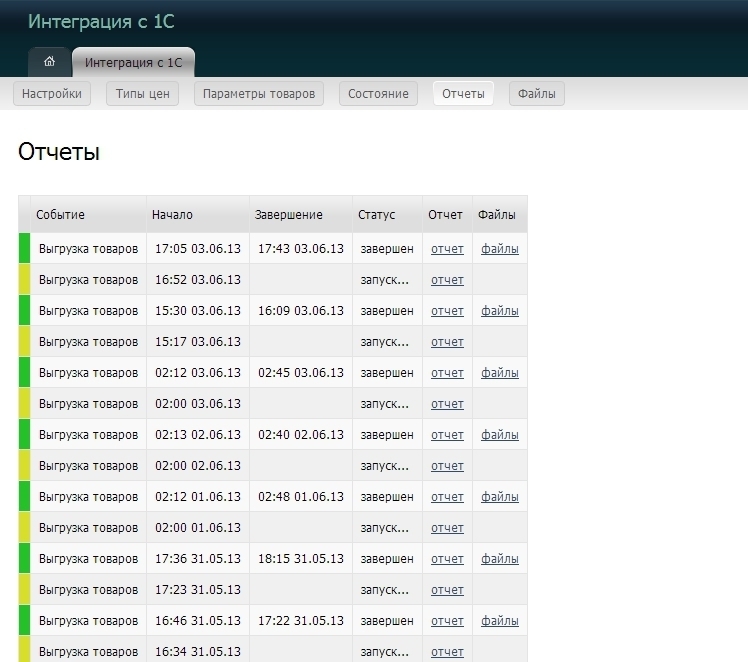Open файлы for 16:46 31.05.13 export
748x662 pixels.
(x=500, y=621)
